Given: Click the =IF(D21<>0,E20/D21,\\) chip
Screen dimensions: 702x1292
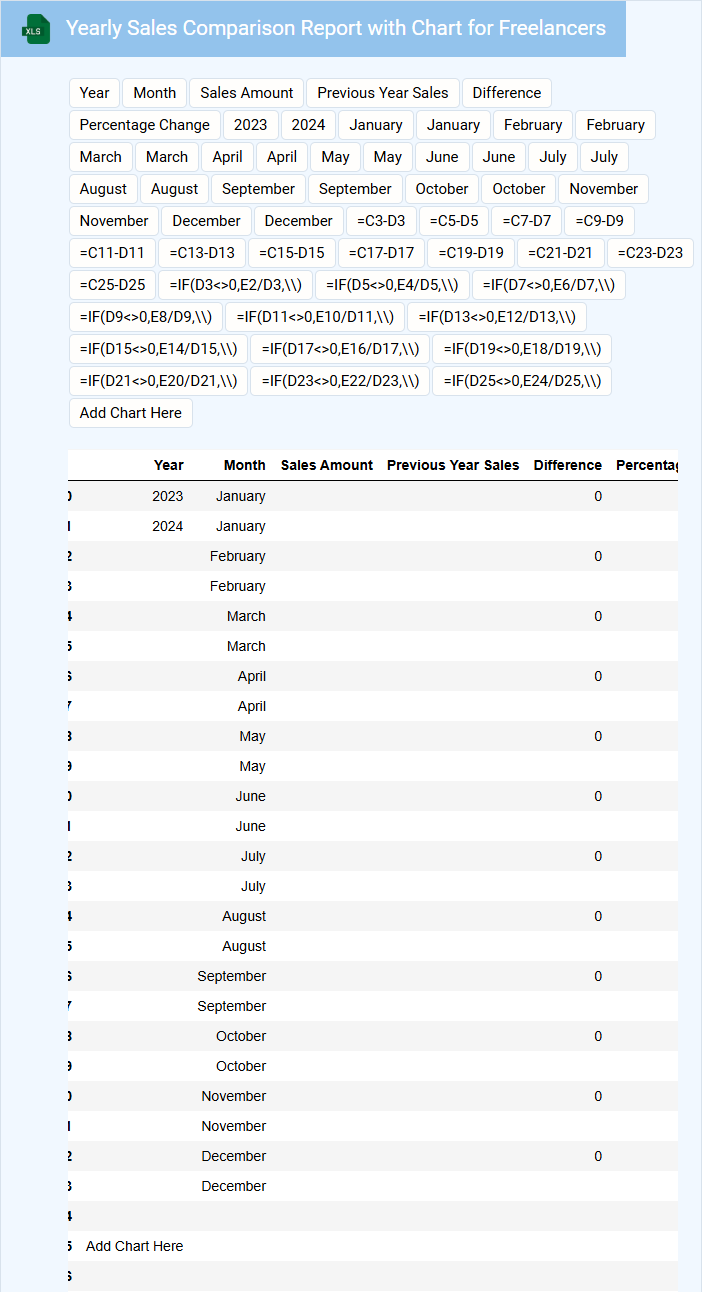Looking at the screenshot, I should coord(159,381).
